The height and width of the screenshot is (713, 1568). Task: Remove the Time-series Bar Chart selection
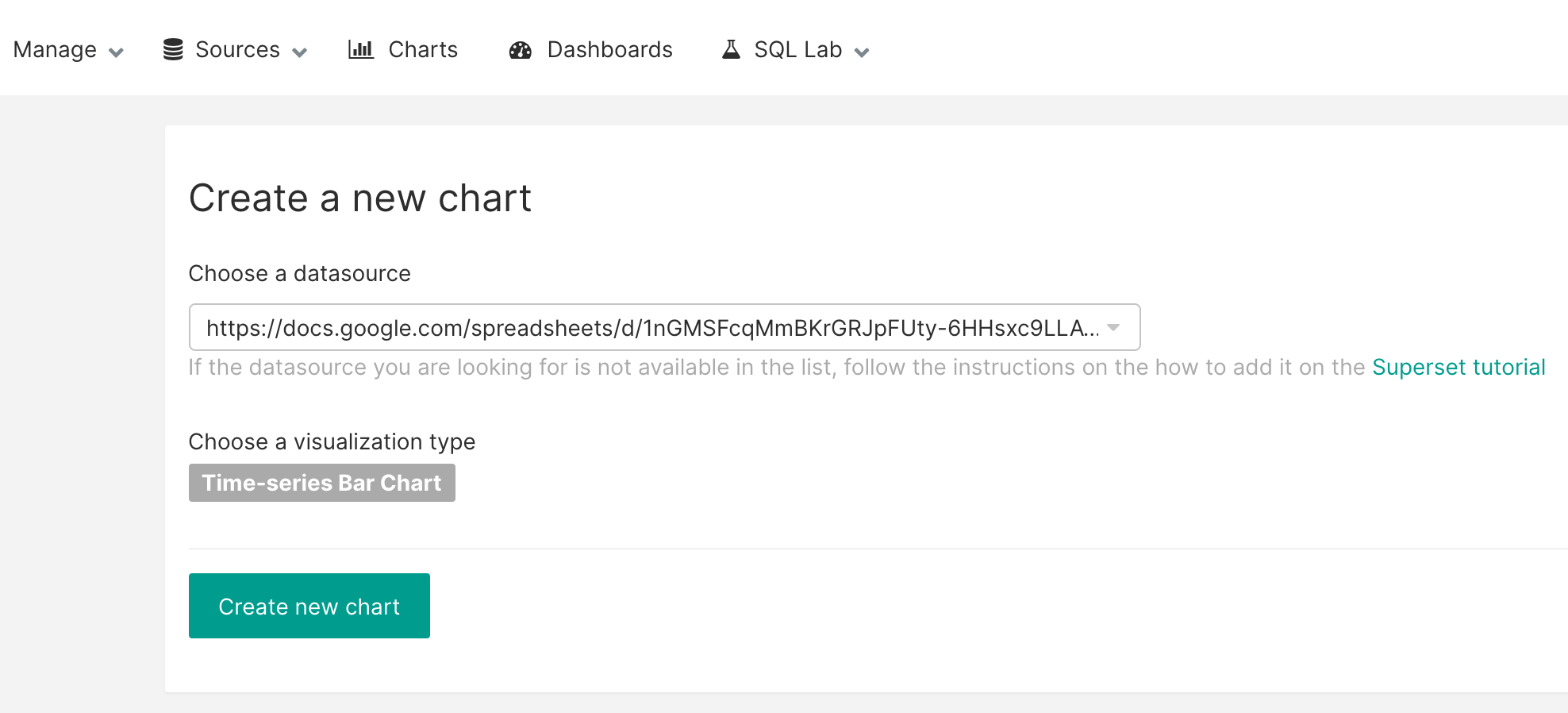point(321,482)
